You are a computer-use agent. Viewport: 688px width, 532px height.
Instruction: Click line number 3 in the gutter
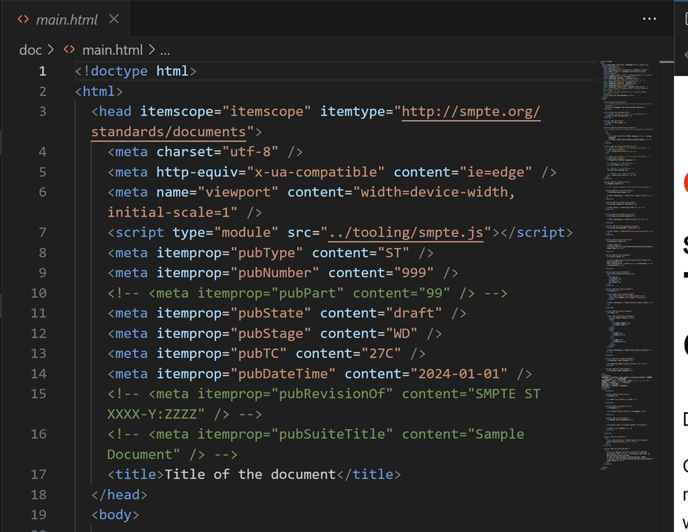pos(42,111)
